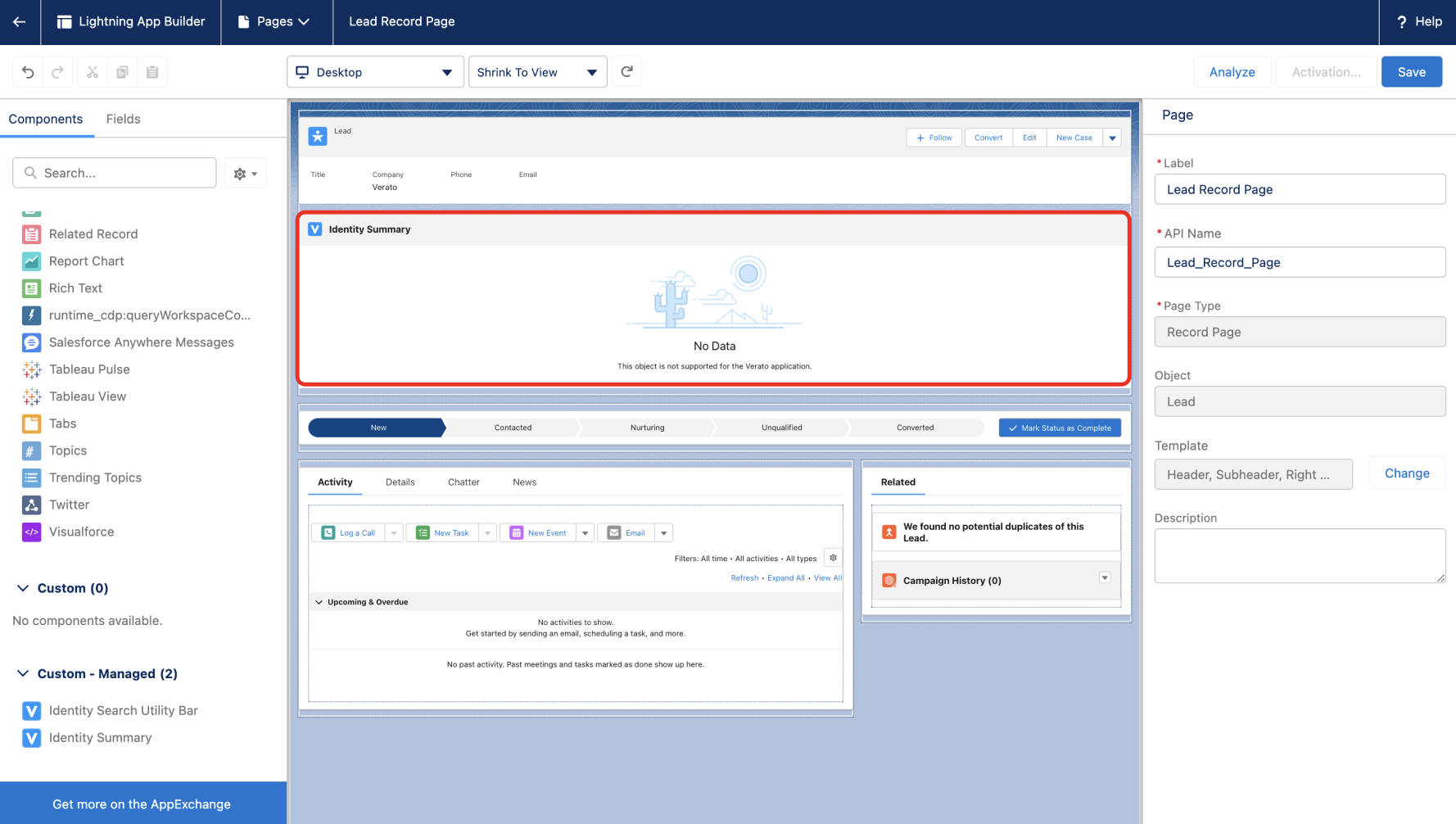This screenshot has width=1456, height=824.
Task: Select the Nurturing path stage
Action: [x=647, y=428]
